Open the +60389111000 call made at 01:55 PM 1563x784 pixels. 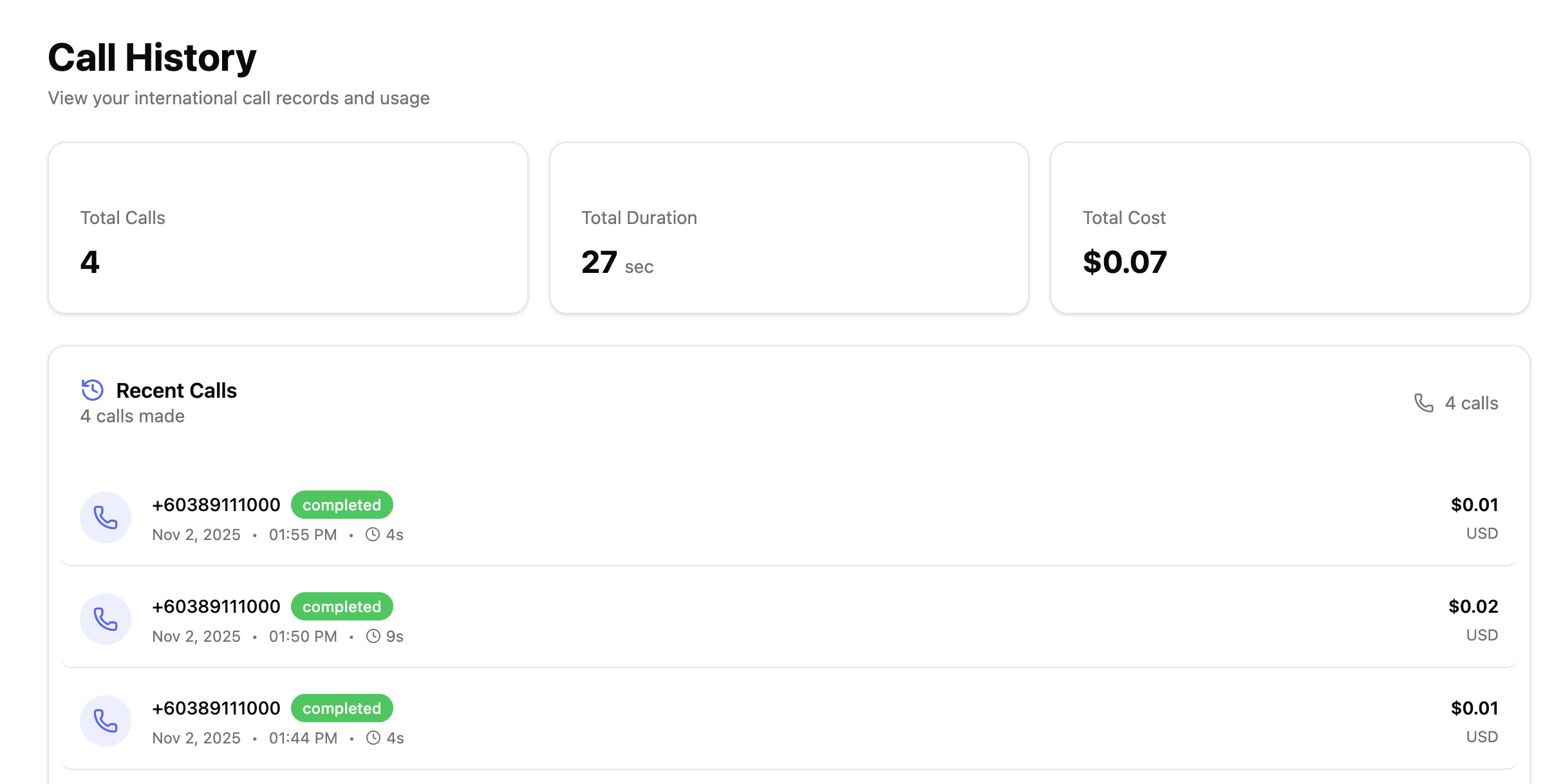pyautogui.click(x=216, y=505)
